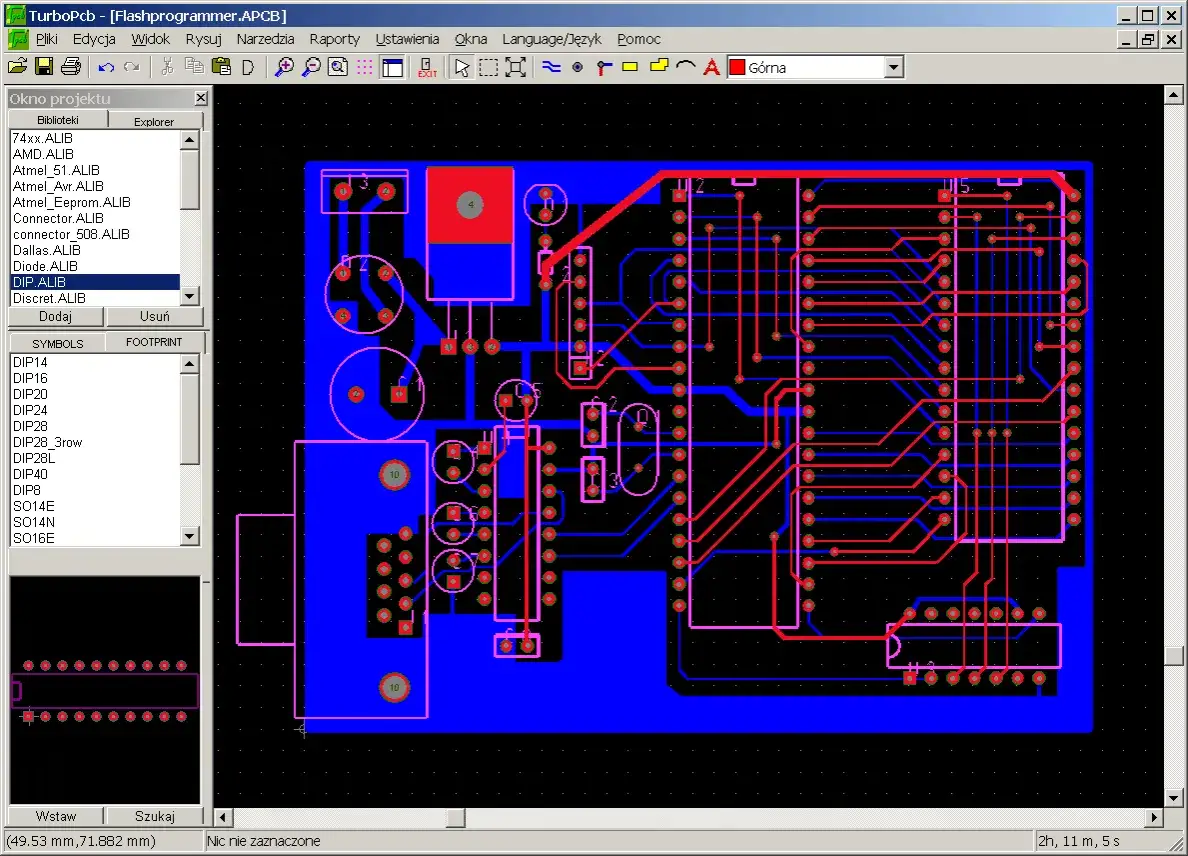Click the EXIT toolbar icon

[427, 67]
